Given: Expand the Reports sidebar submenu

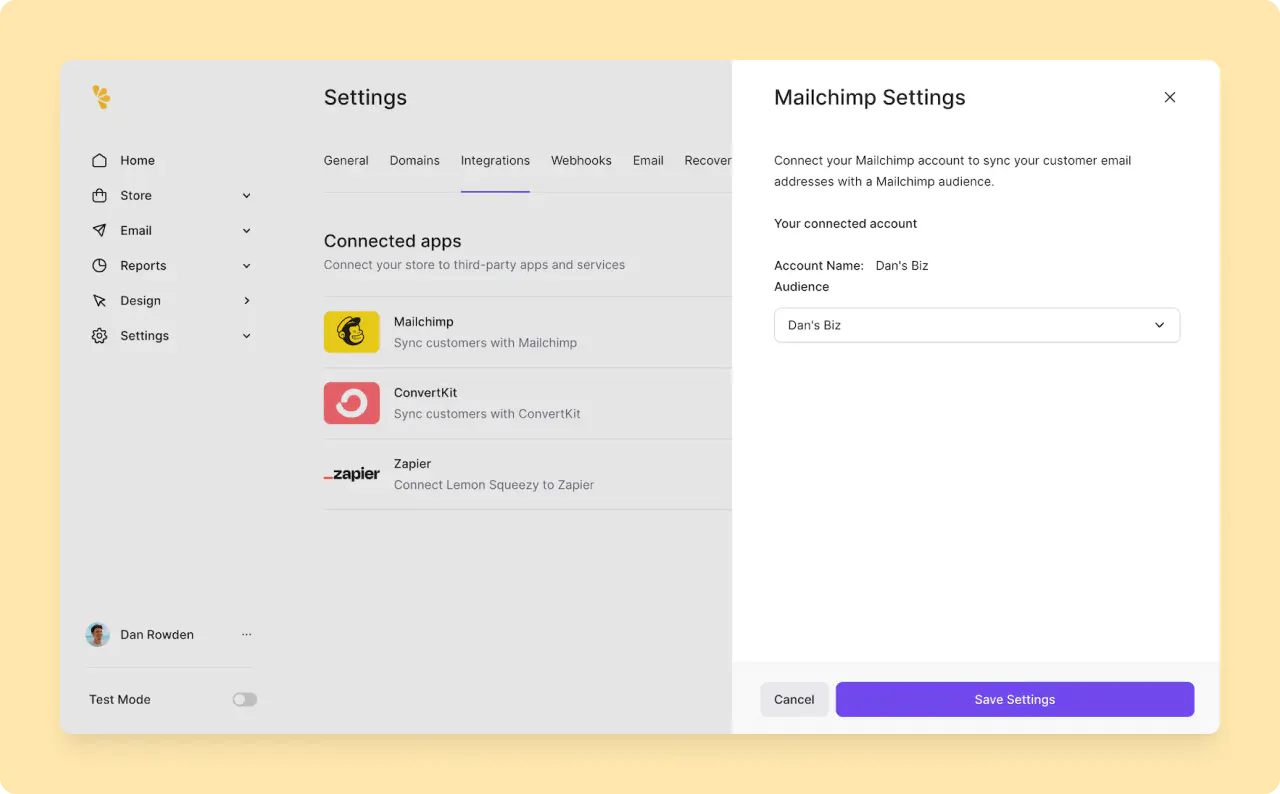Looking at the screenshot, I should tap(246, 265).
